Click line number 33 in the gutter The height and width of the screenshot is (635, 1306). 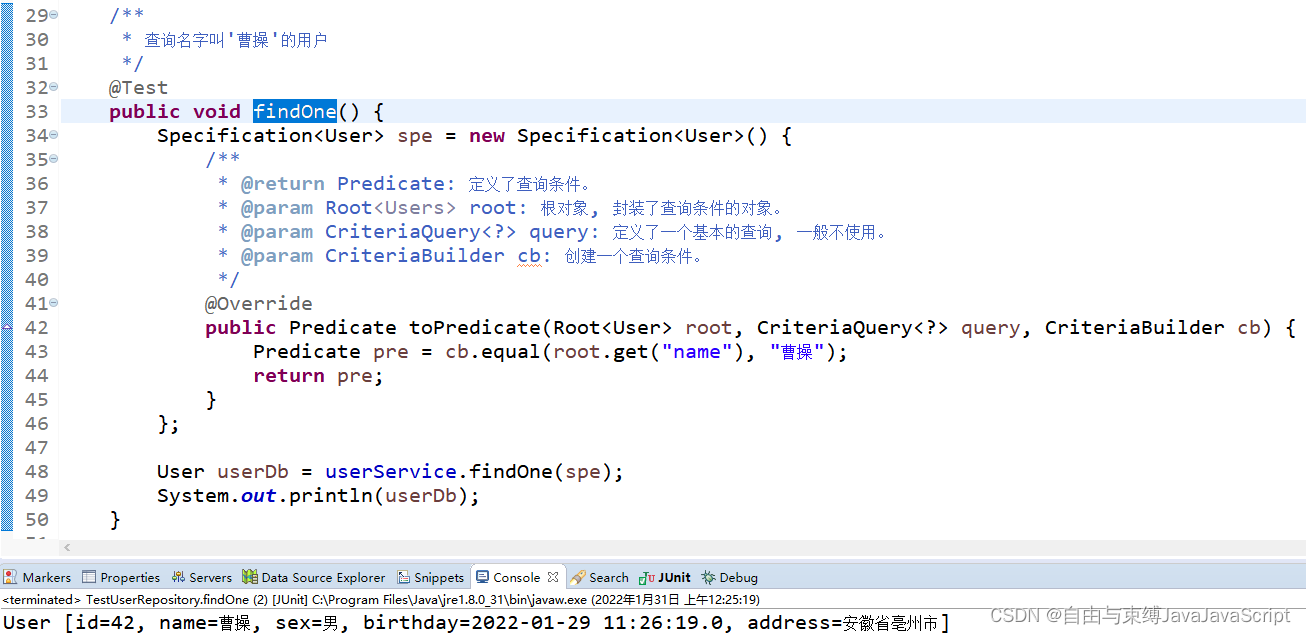[x=36, y=112]
